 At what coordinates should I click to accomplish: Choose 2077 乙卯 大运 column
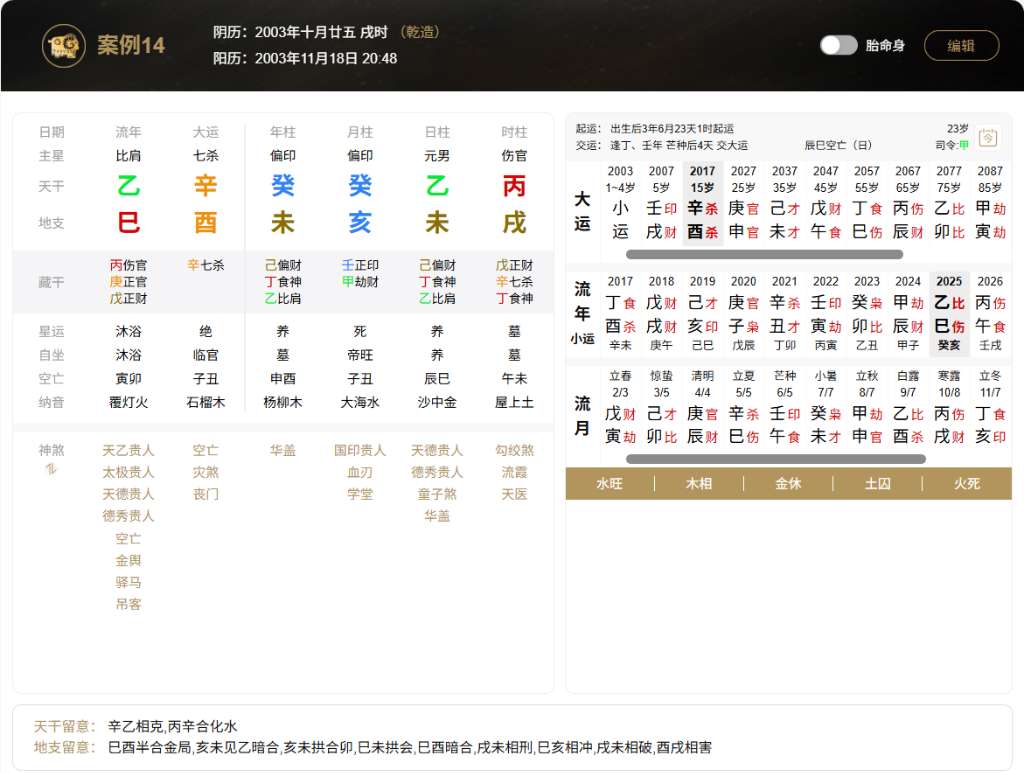click(949, 202)
